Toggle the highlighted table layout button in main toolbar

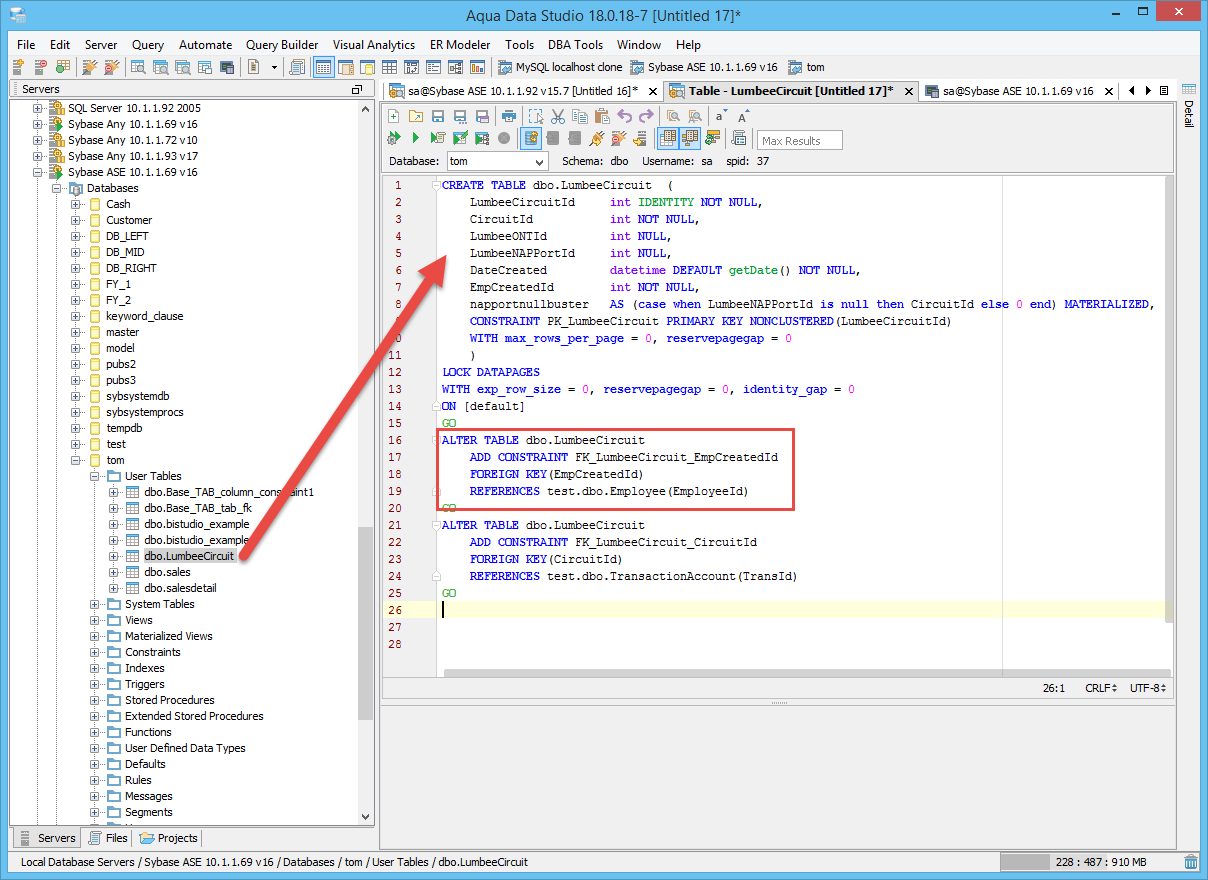click(323, 68)
